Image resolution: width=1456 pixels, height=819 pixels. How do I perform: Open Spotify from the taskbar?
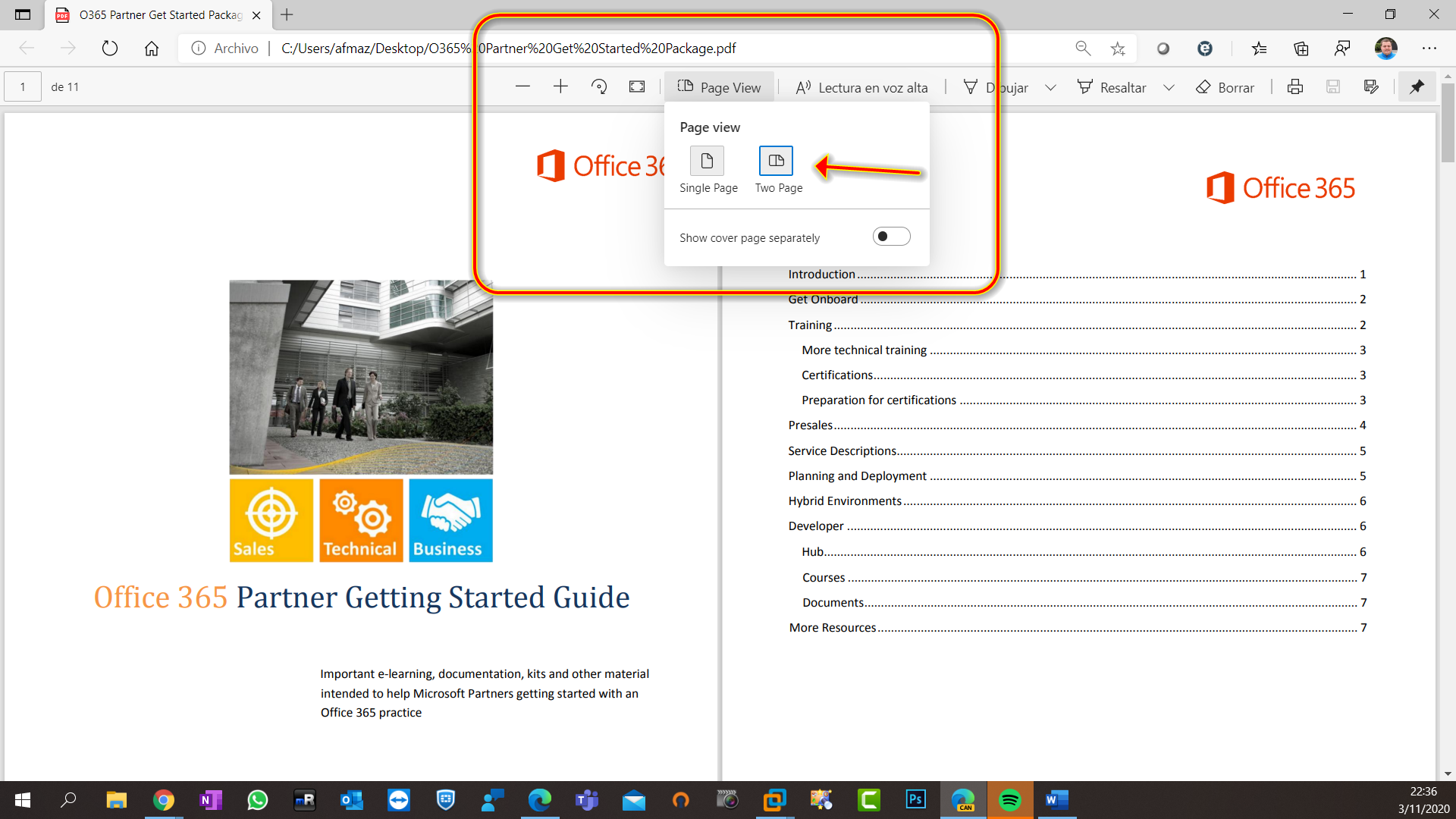(1009, 800)
